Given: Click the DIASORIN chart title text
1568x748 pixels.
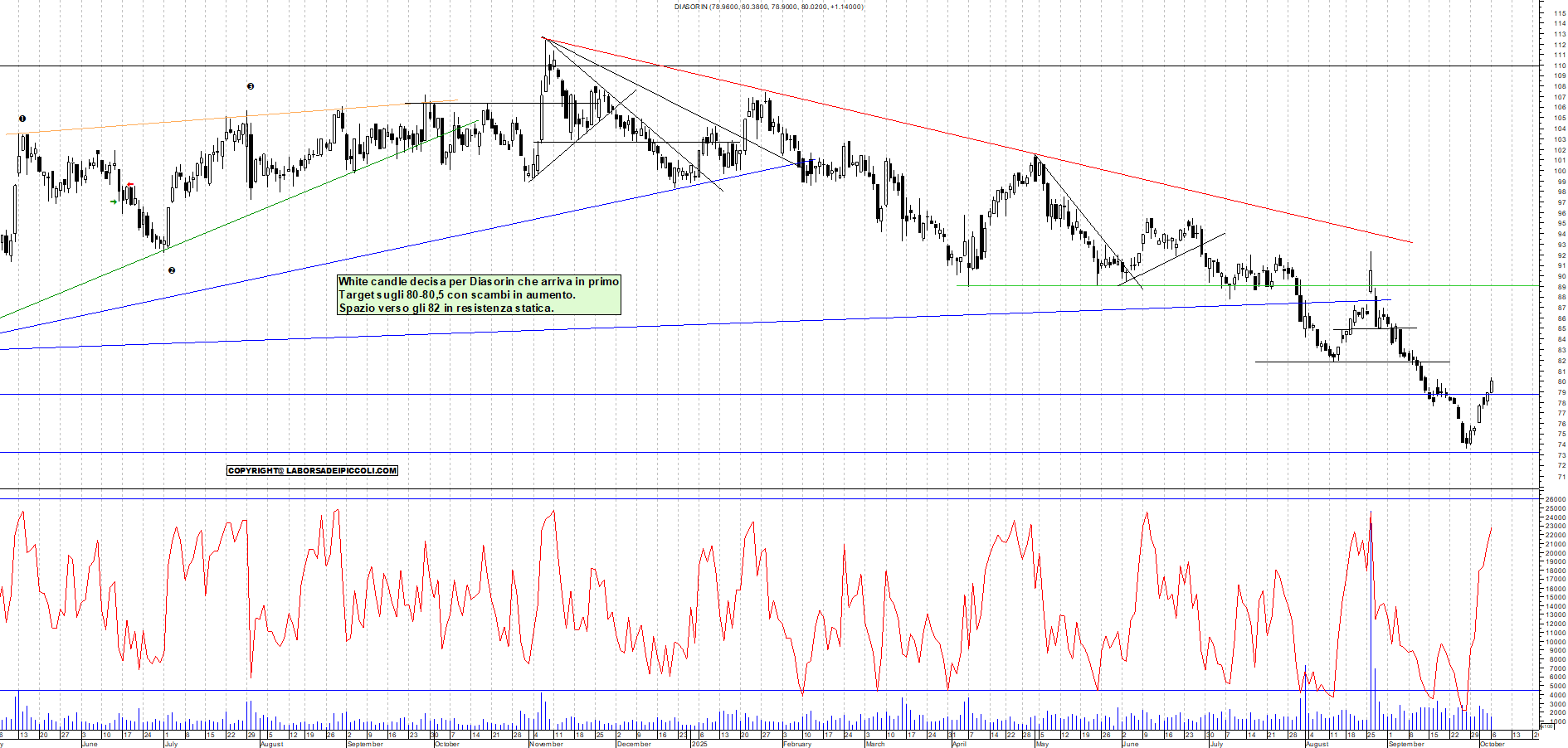Looking at the screenshot, I should [x=768, y=7].
